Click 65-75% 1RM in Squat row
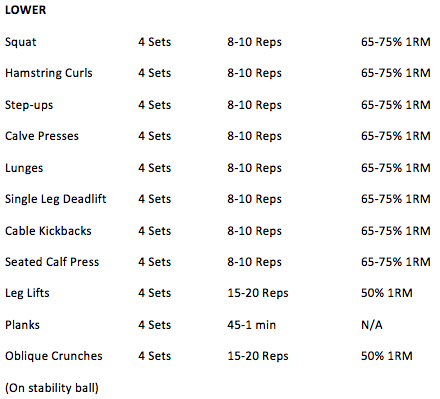 [x=396, y=42]
